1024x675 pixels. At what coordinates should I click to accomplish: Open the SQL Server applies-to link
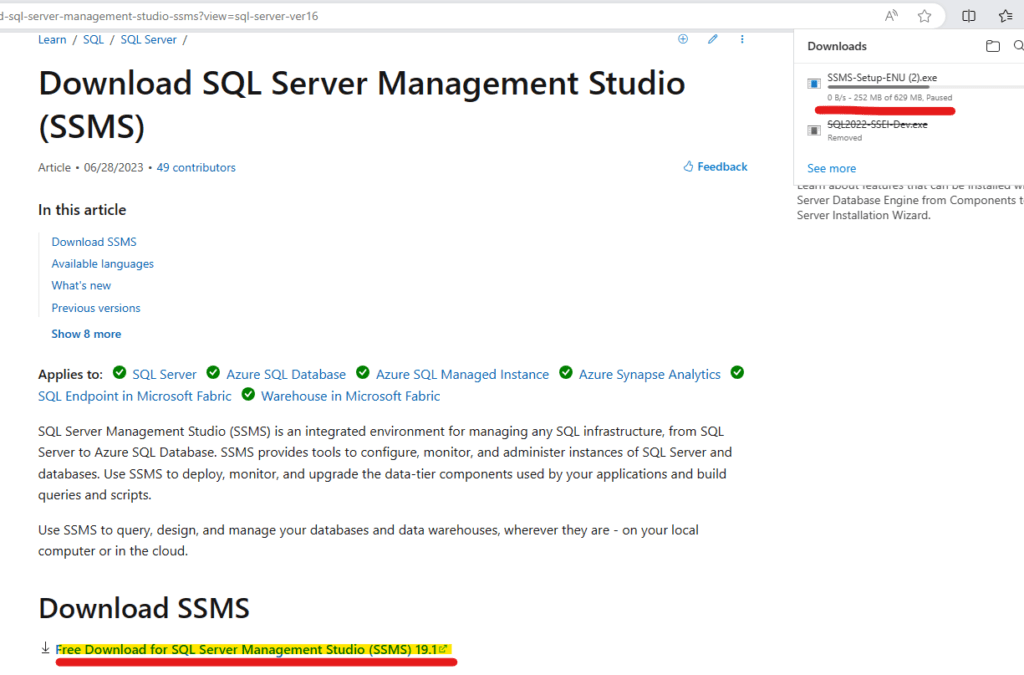pos(164,375)
